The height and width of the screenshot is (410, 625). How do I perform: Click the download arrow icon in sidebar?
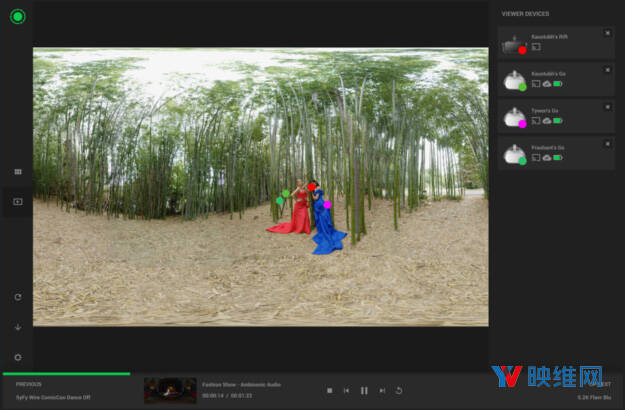17,327
